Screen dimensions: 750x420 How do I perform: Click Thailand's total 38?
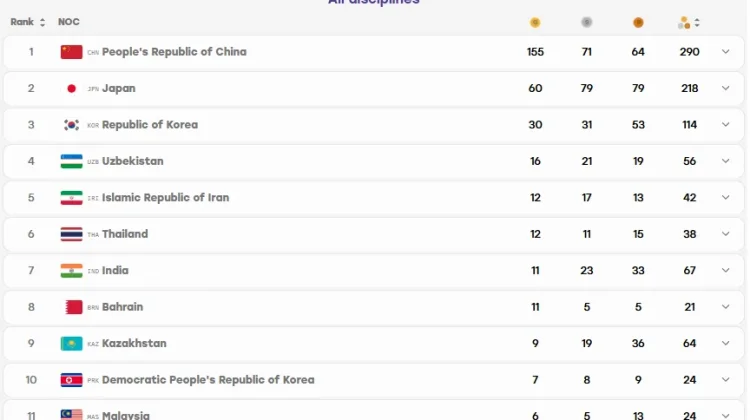click(x=689, y=234)
